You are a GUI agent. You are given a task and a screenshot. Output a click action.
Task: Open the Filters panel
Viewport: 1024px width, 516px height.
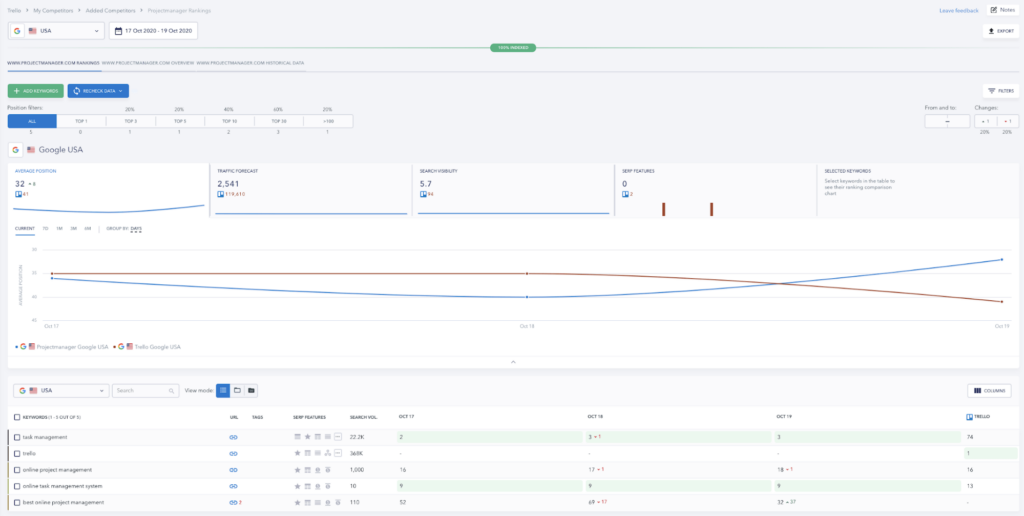1000,91
